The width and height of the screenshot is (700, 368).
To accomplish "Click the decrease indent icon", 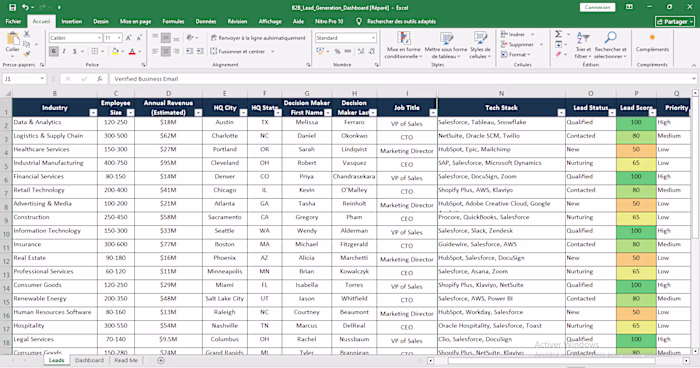I will click(x=189, y=51).
